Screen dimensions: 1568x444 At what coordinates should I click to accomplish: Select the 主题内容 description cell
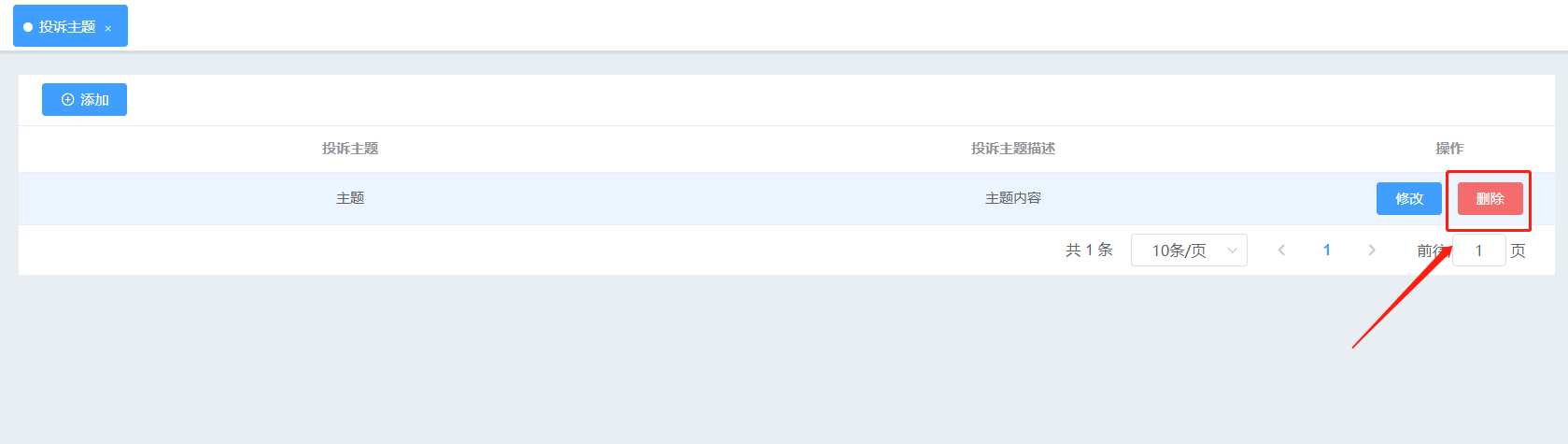point(1013,198)
